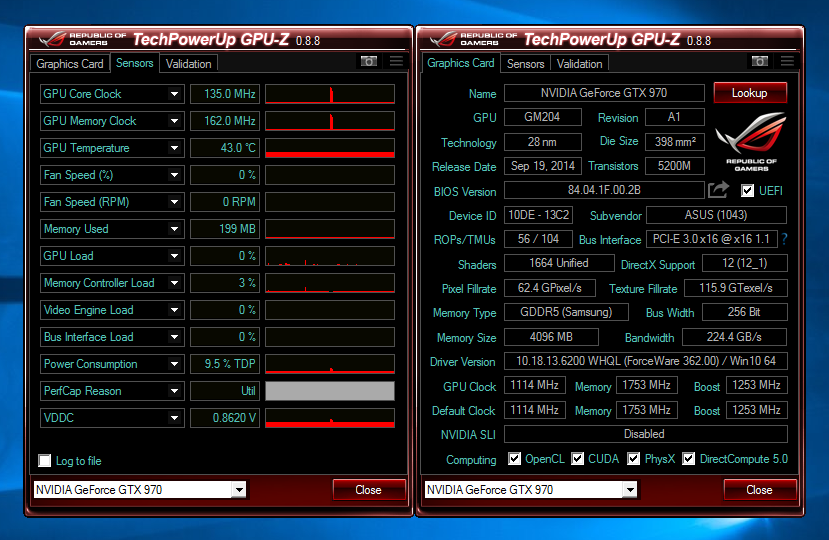Click the BIOS share/export arrow icon
The height and width of the screenshot is (540, 829).
719,189
